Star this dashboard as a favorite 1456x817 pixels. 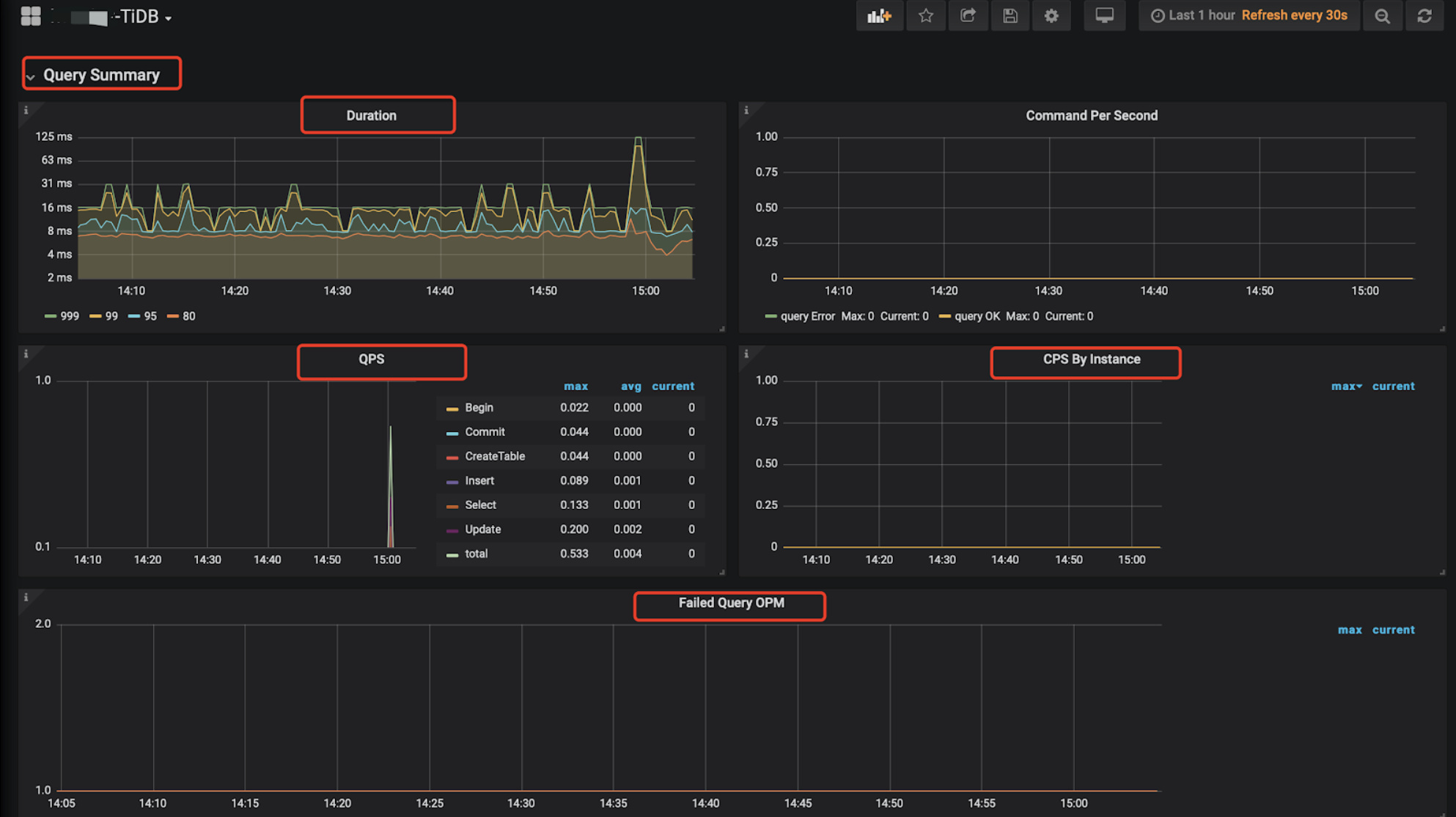click(925, 15)
